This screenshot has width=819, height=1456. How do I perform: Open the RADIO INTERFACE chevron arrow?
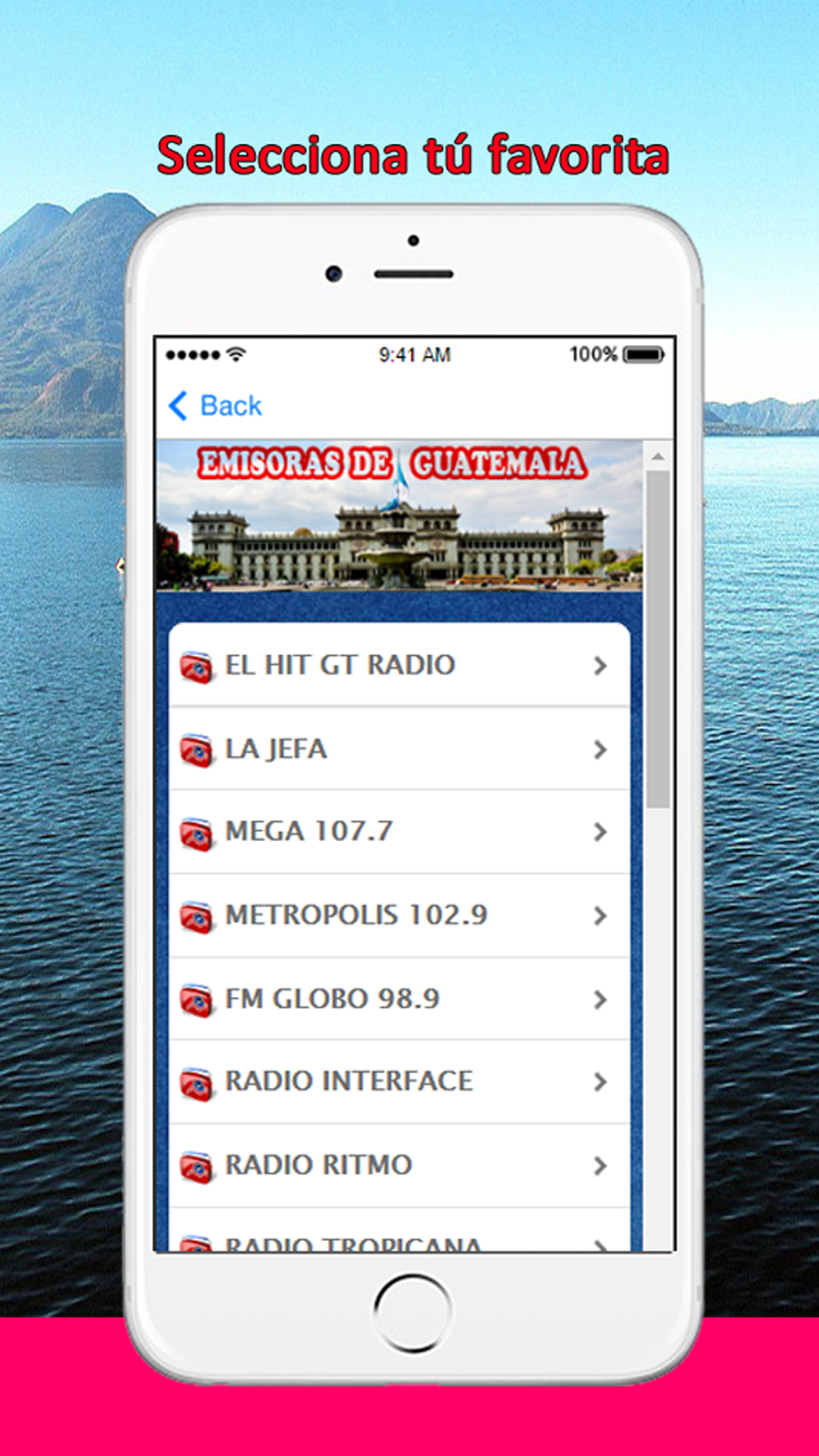click(x=600, y=1082)
